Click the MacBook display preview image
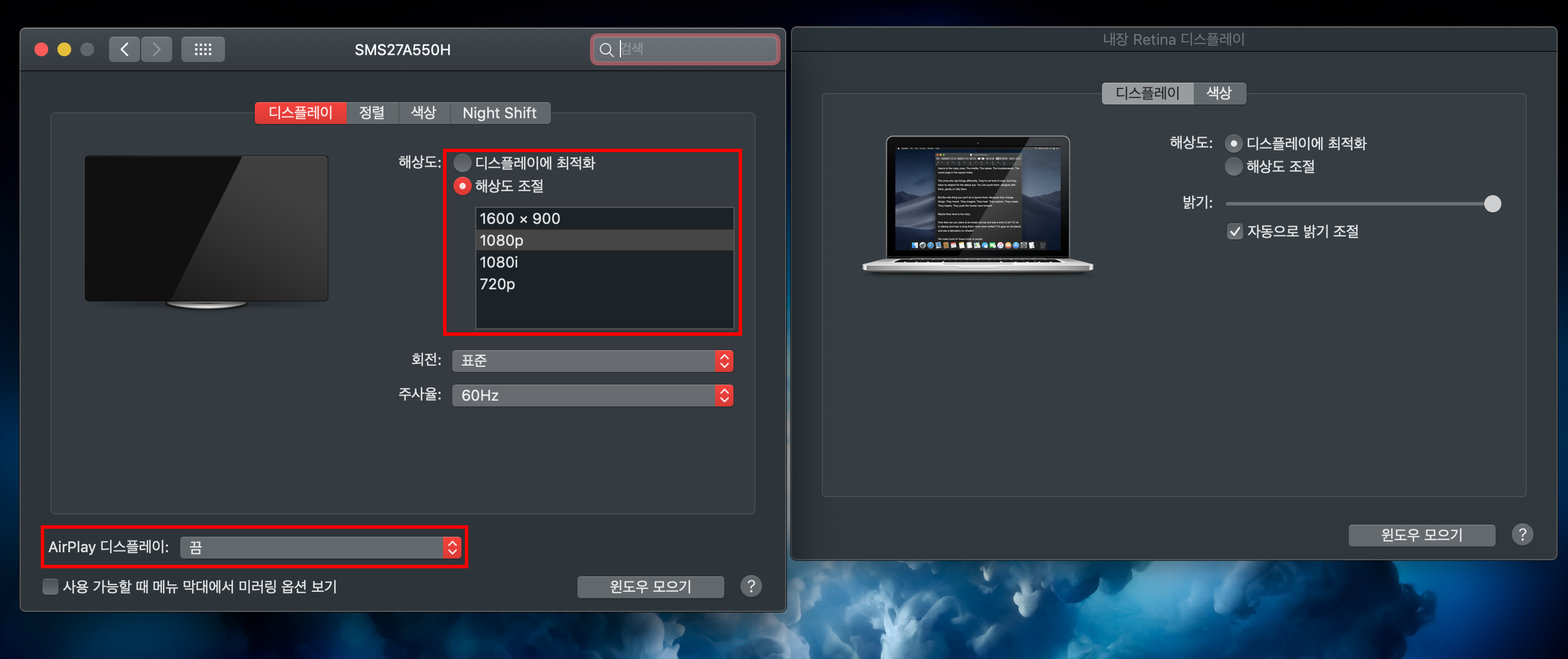Viewport: 1568px width, 659px height. pyautogui.click(x=977, y=203)
